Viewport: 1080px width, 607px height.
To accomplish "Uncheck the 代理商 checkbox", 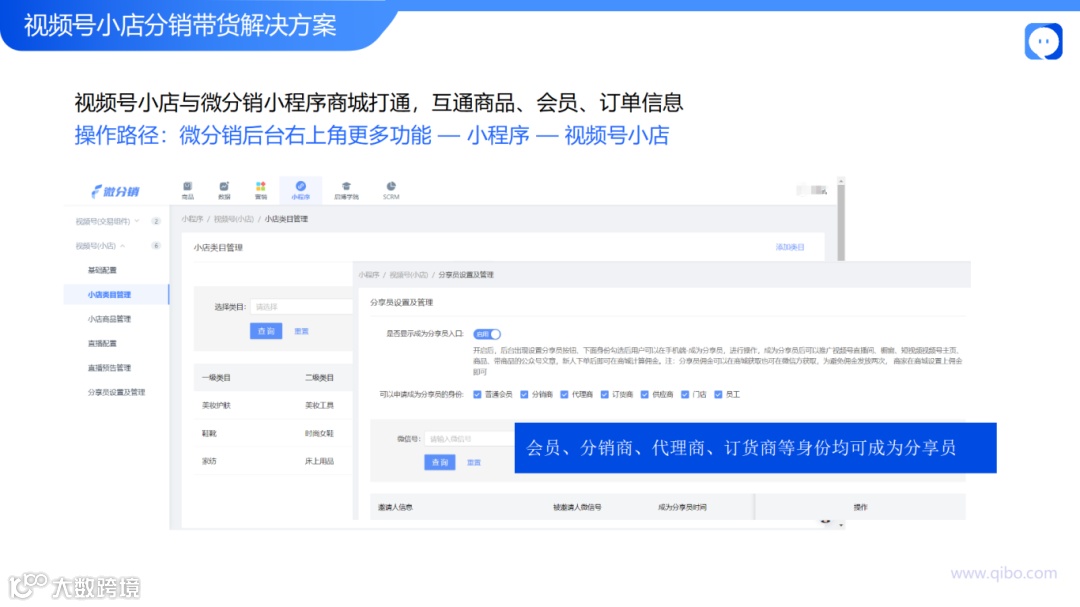I will tap(564, 395).
